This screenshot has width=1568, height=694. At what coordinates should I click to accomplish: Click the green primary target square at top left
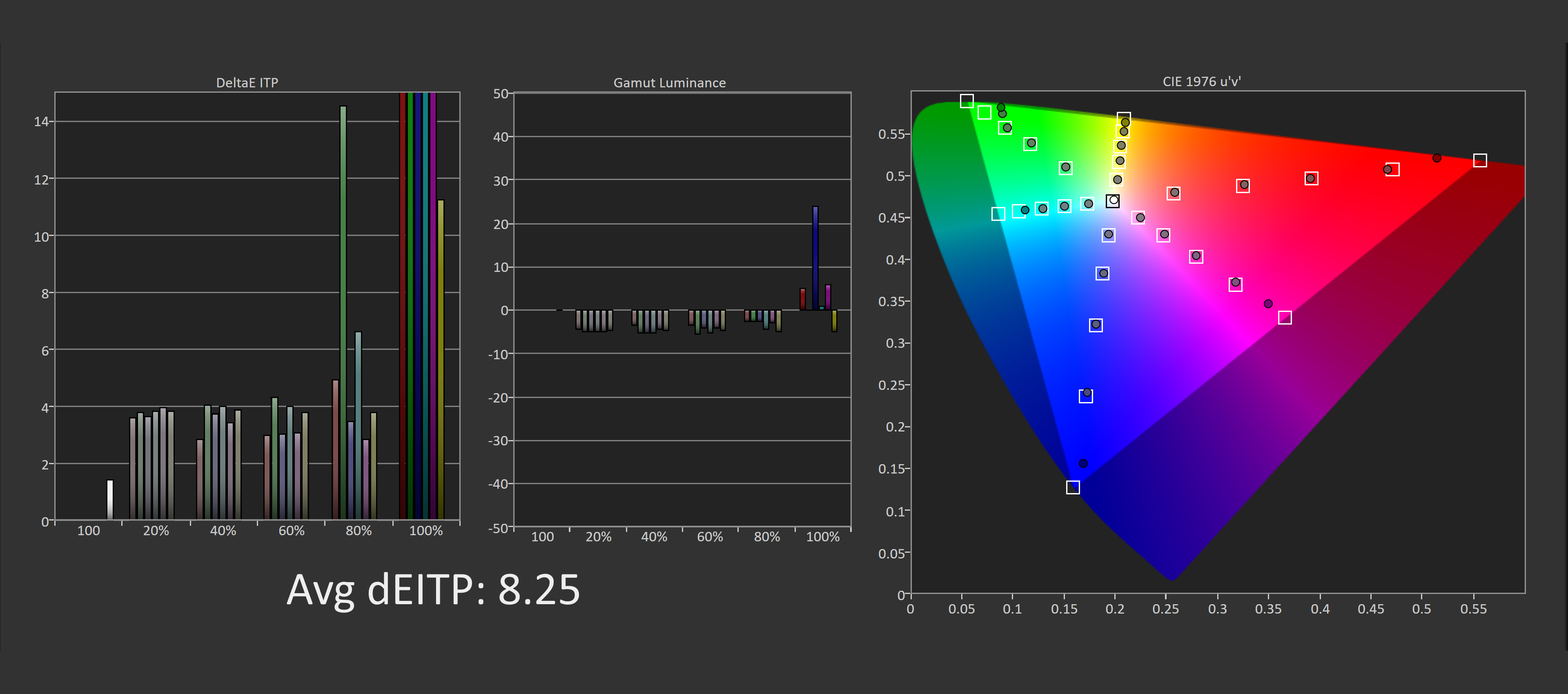[967, 100]
